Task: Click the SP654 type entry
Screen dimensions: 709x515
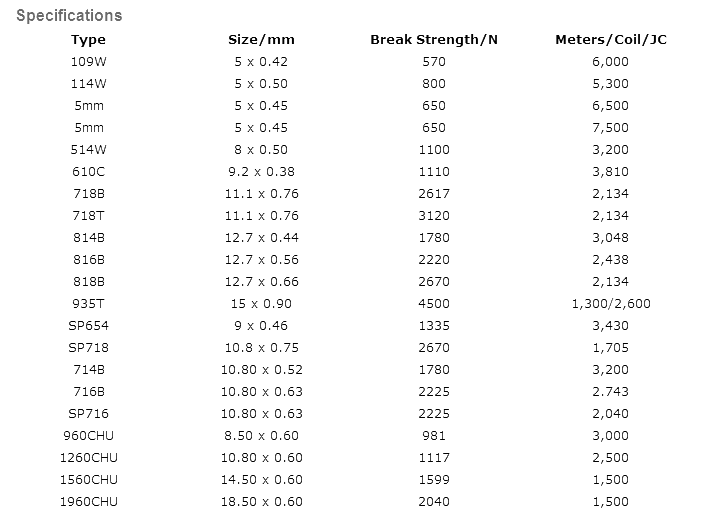Action: click(x=89, y=326)
